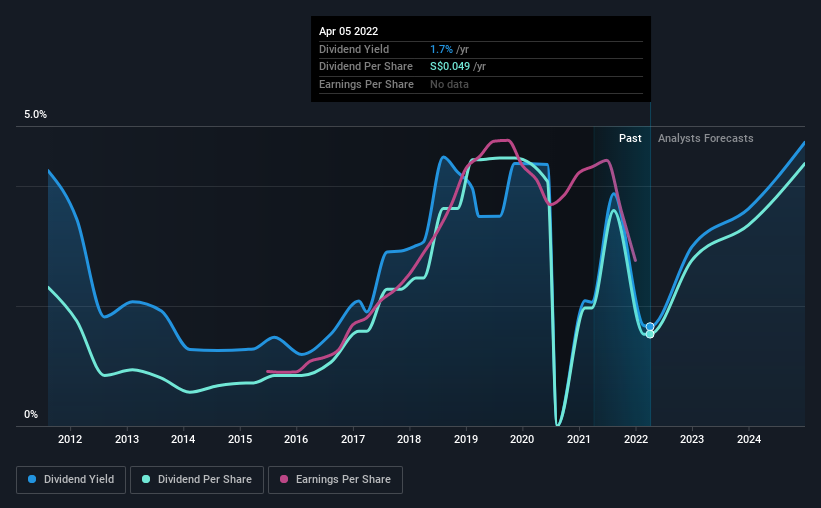
Task: Click the Analysts Forecasts label
Action: pyautogui.click(x=705, y=138)
